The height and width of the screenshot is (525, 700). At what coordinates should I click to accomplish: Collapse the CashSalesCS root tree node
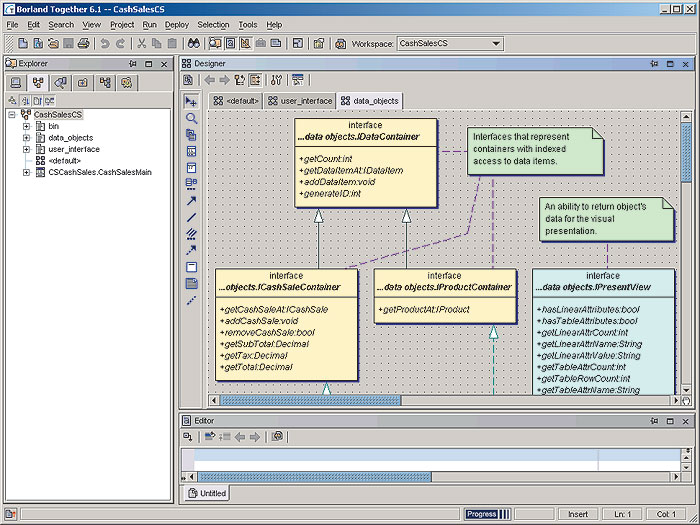click(12, 115)
